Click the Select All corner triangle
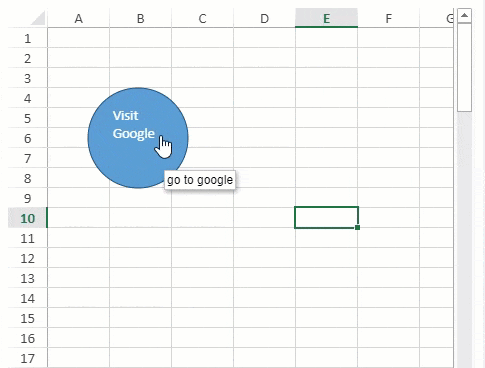485x368 pixels. (x=38, y=18)
